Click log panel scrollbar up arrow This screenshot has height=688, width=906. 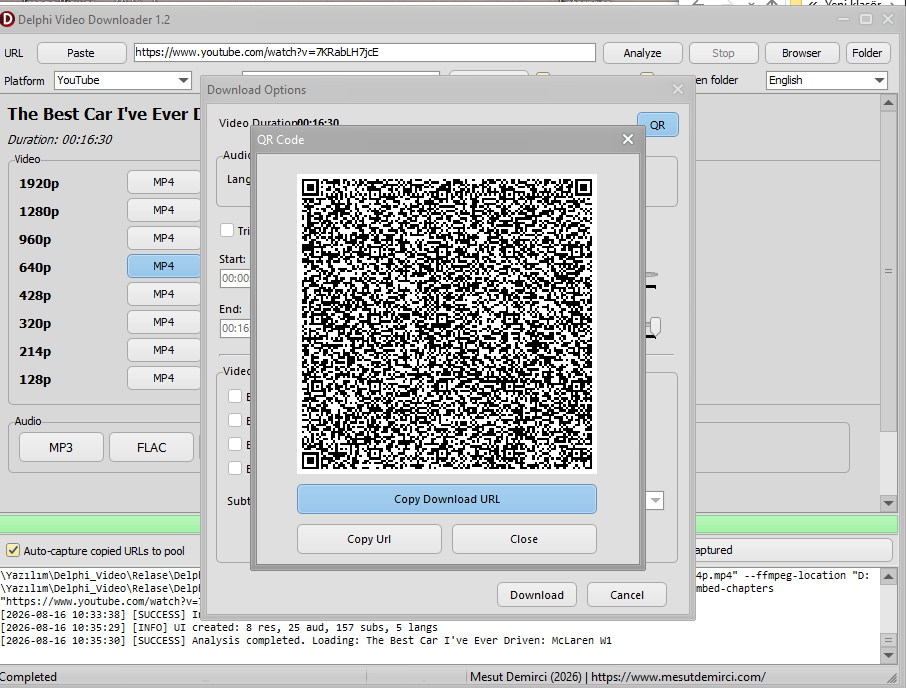(889, 576)
